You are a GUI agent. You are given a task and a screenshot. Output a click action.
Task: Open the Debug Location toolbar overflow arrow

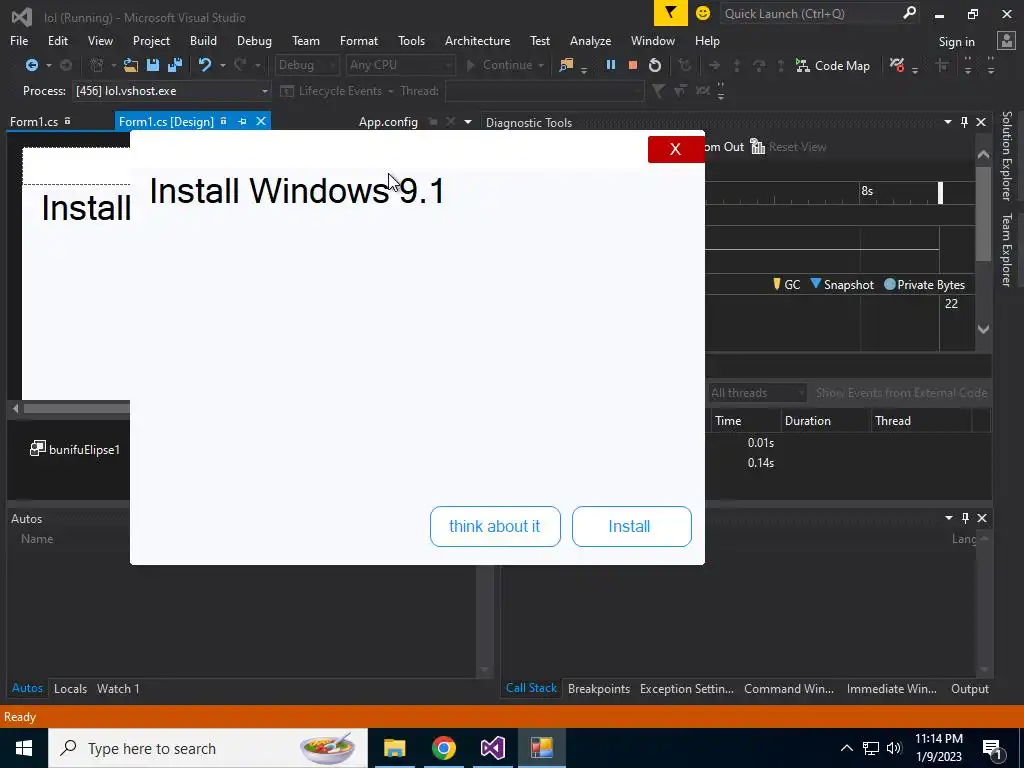click(x=721, y=91)
